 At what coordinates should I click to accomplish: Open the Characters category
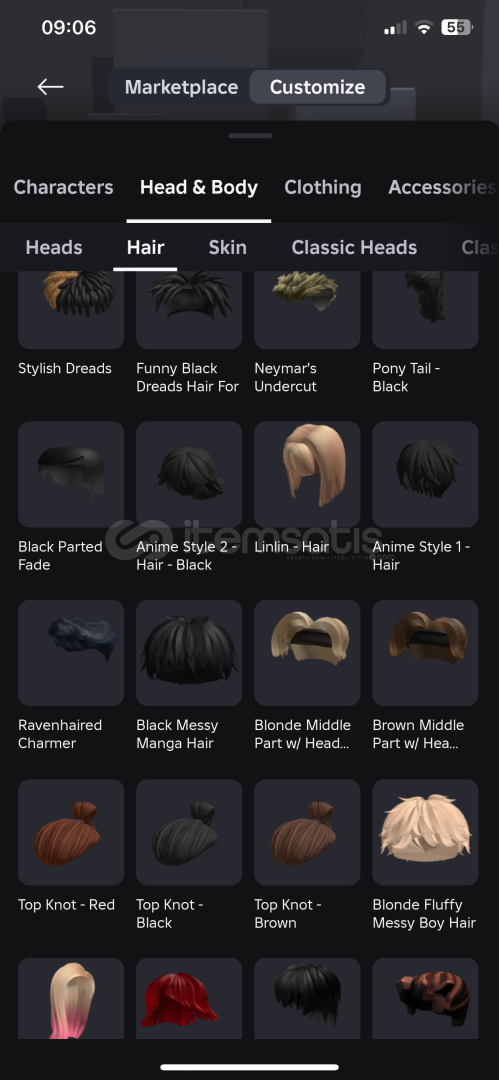coord(63,187)
